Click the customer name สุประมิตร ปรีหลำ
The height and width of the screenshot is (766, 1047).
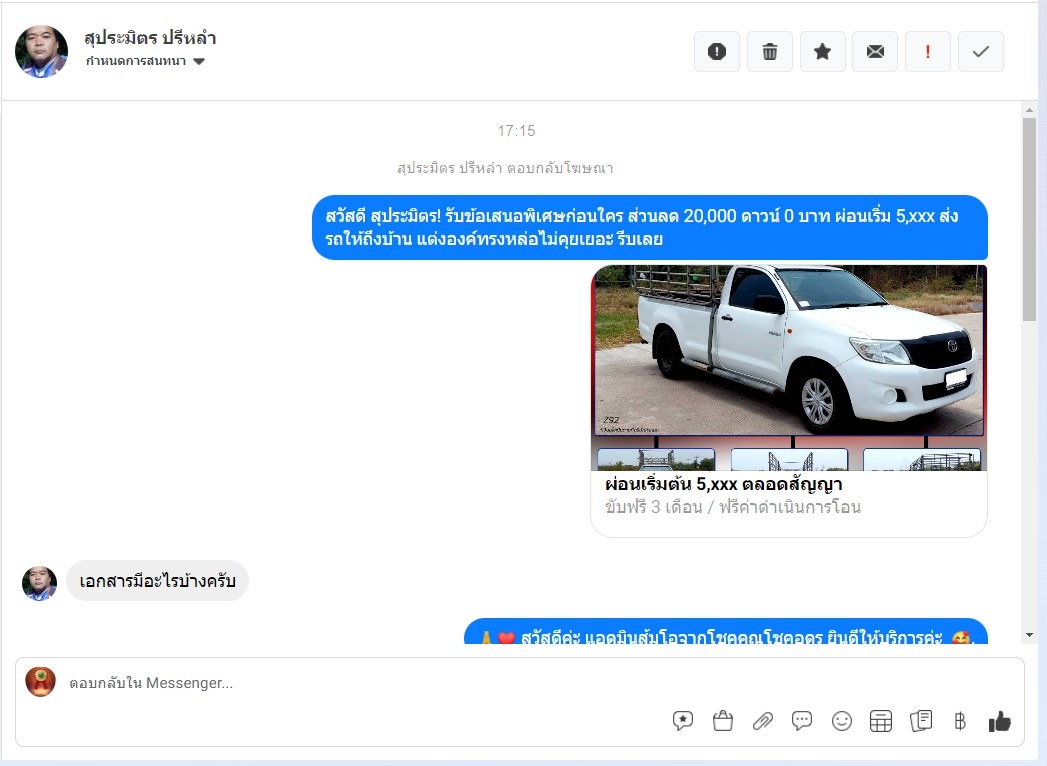150,38
